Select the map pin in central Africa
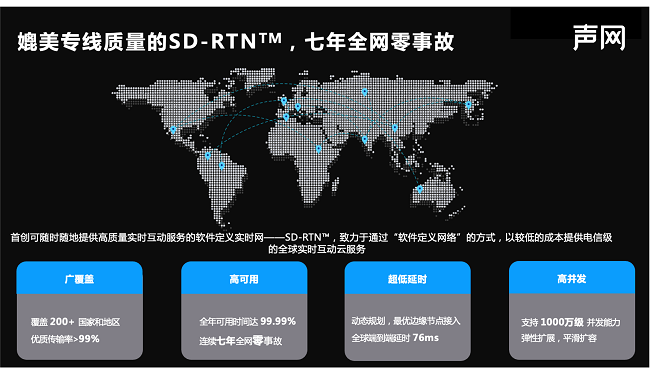Screen dimensions: 650x368 pos(318,149)
